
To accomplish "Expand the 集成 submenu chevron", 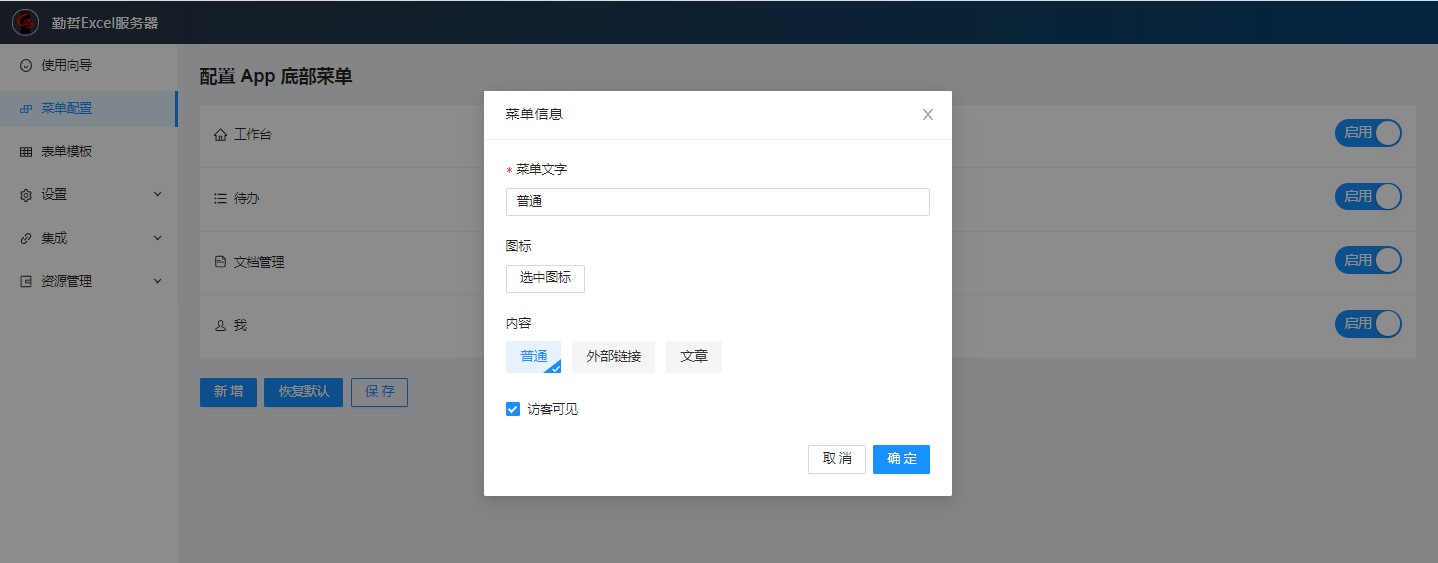I will [157, 238].
